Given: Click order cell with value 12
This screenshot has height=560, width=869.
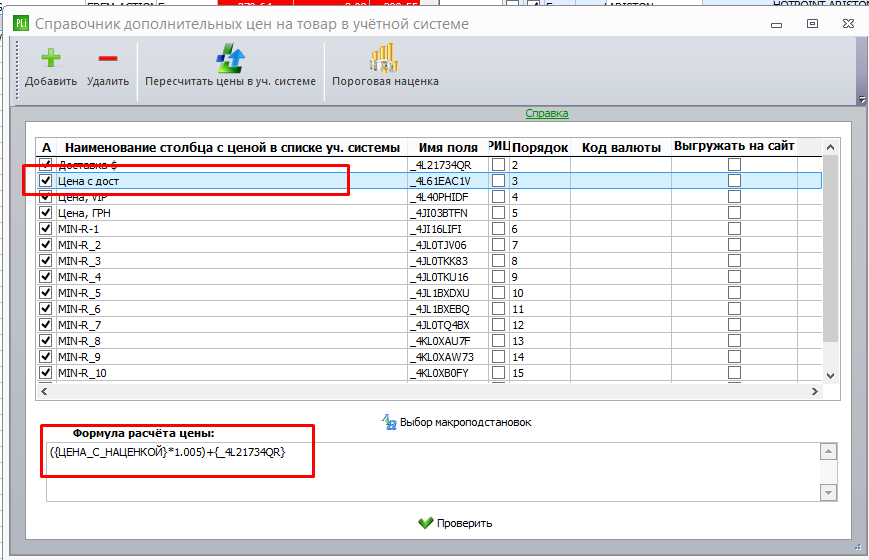Looking at the screenshot, I should pos(540,325).
